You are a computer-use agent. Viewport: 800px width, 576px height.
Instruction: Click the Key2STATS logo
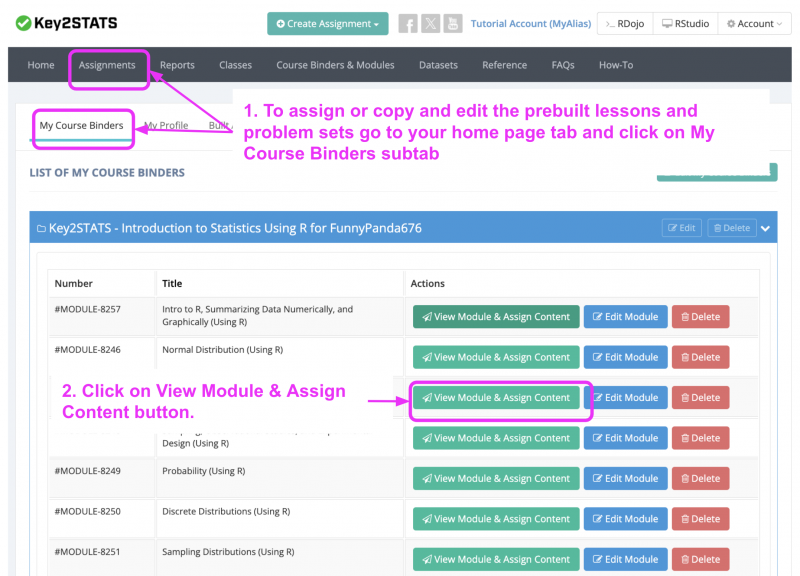tap(66, 23)
